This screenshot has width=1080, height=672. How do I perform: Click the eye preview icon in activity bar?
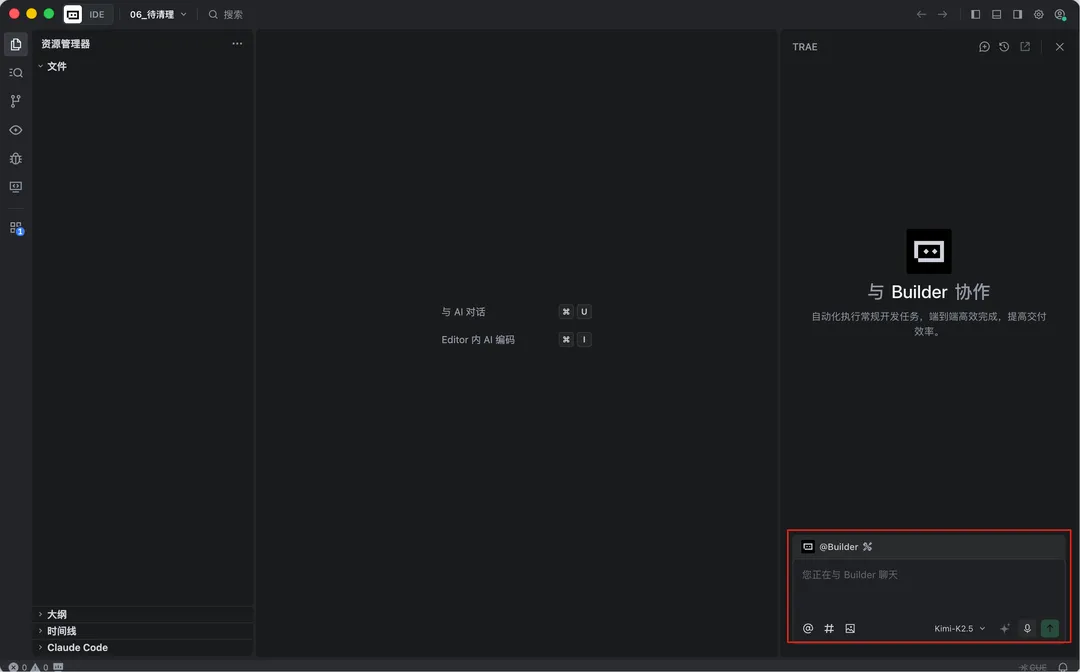[16, 130]
